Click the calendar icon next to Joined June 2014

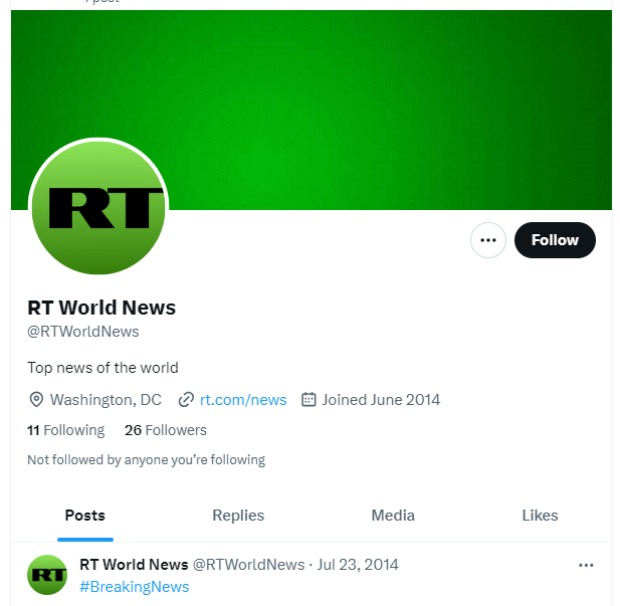(x=309, y=399)
